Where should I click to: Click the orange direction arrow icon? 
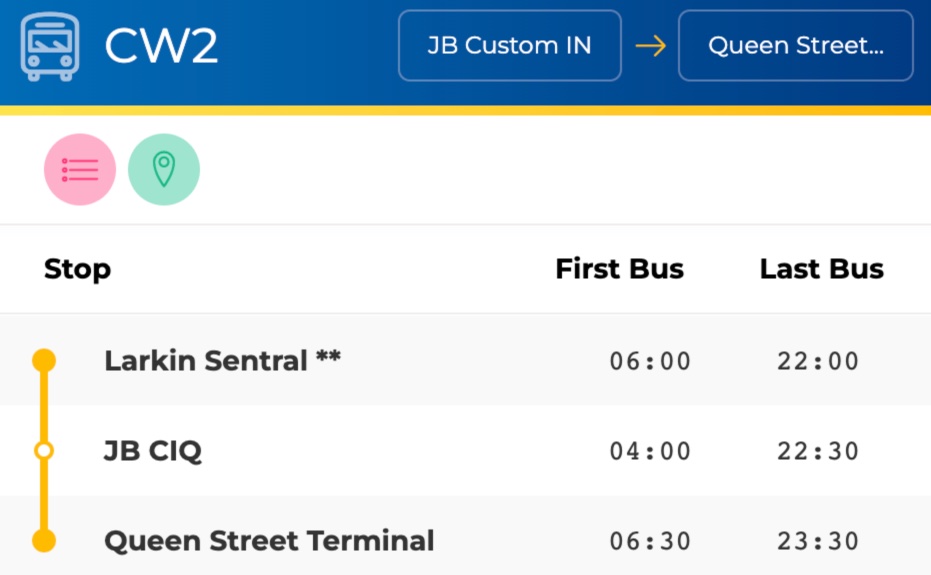[651, 46]
